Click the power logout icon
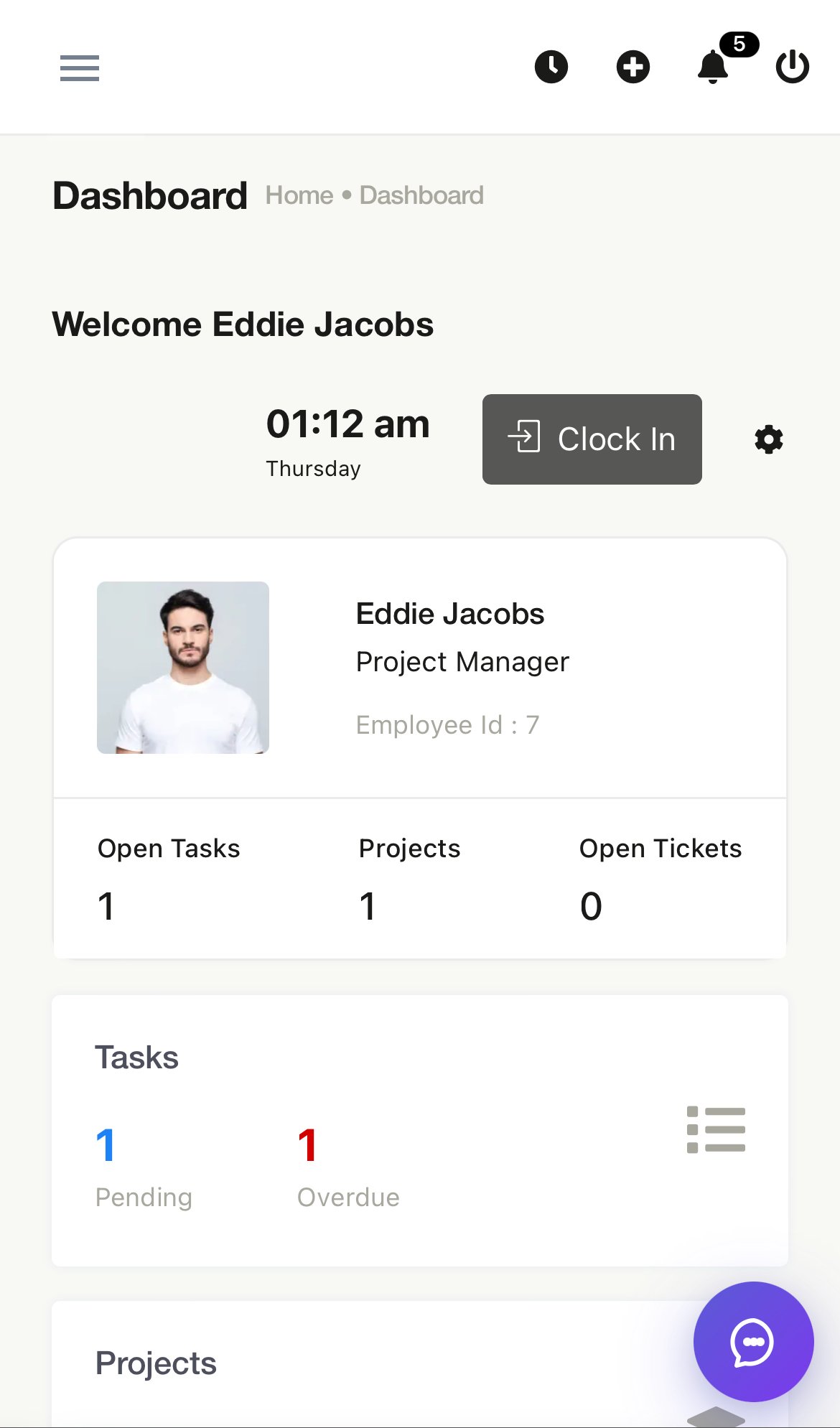840x1428 pixels. (793, 67)
